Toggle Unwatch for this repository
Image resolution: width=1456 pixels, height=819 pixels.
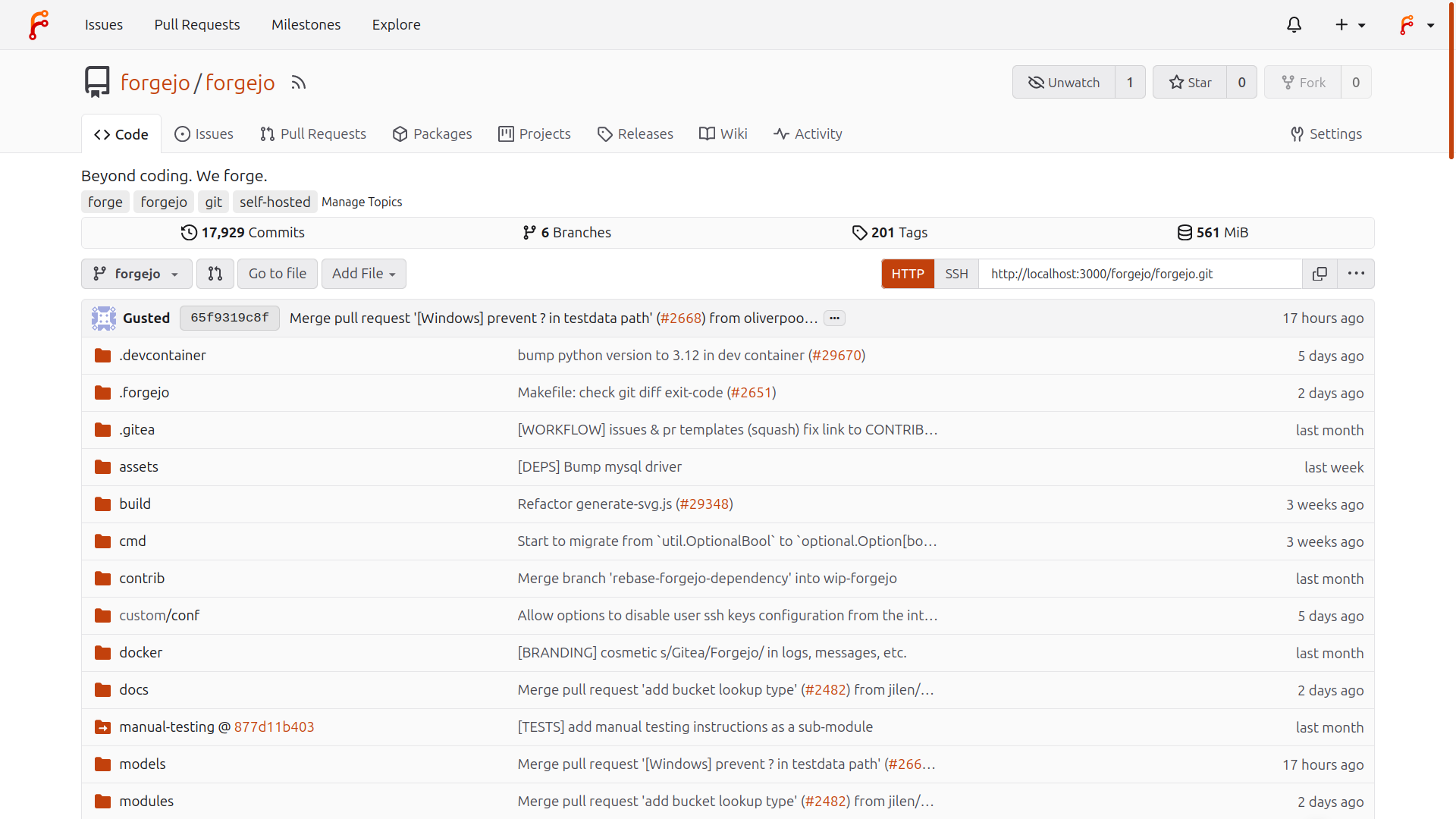(x=1064, y=82)
